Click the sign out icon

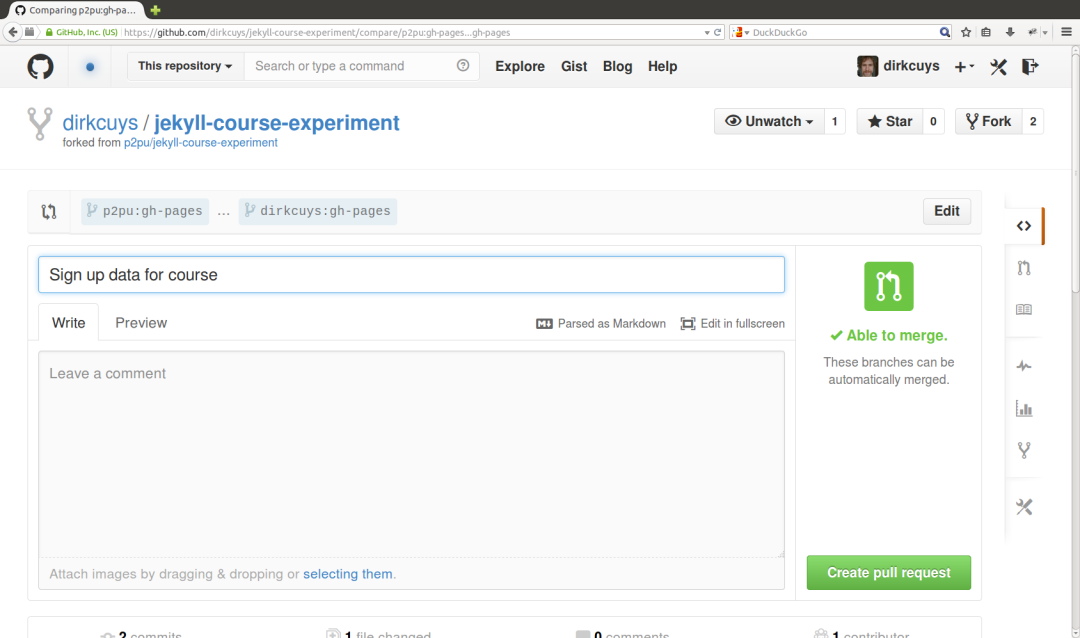click(1030, 67)
